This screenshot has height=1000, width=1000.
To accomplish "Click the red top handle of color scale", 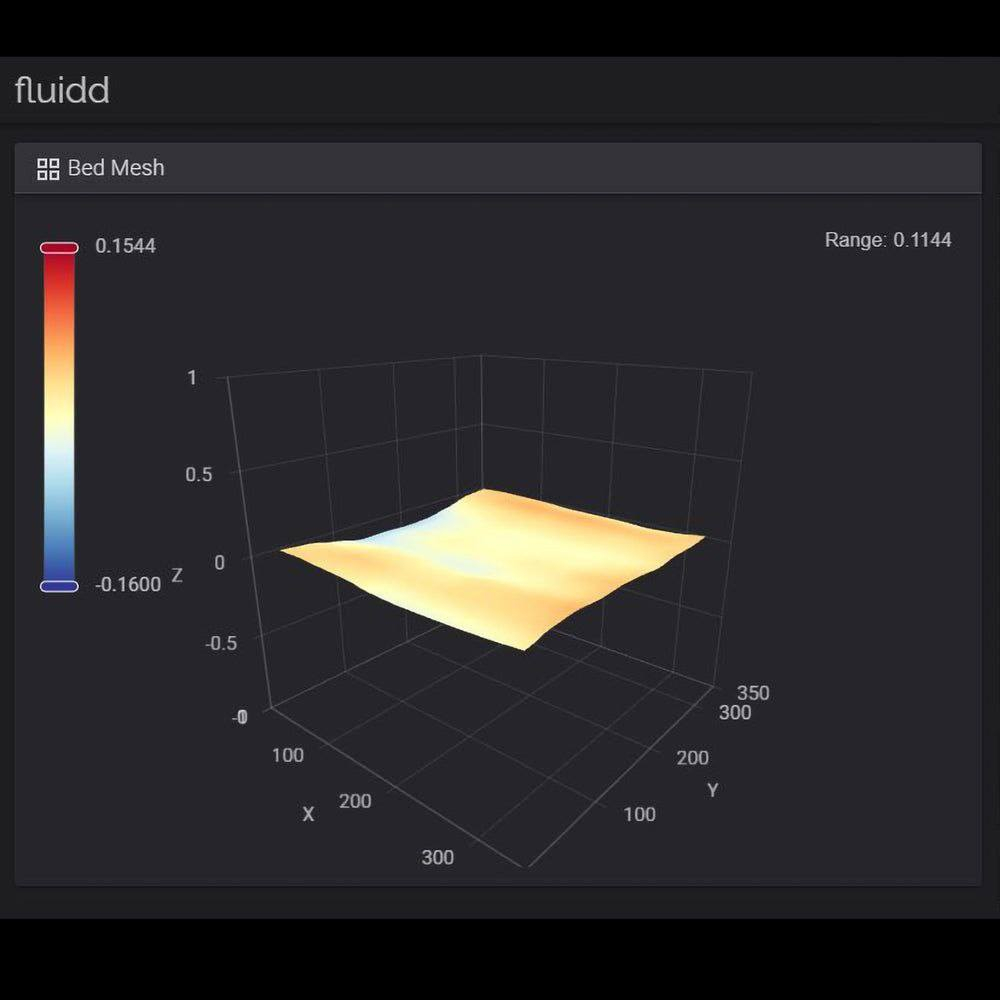I will 59,248.
